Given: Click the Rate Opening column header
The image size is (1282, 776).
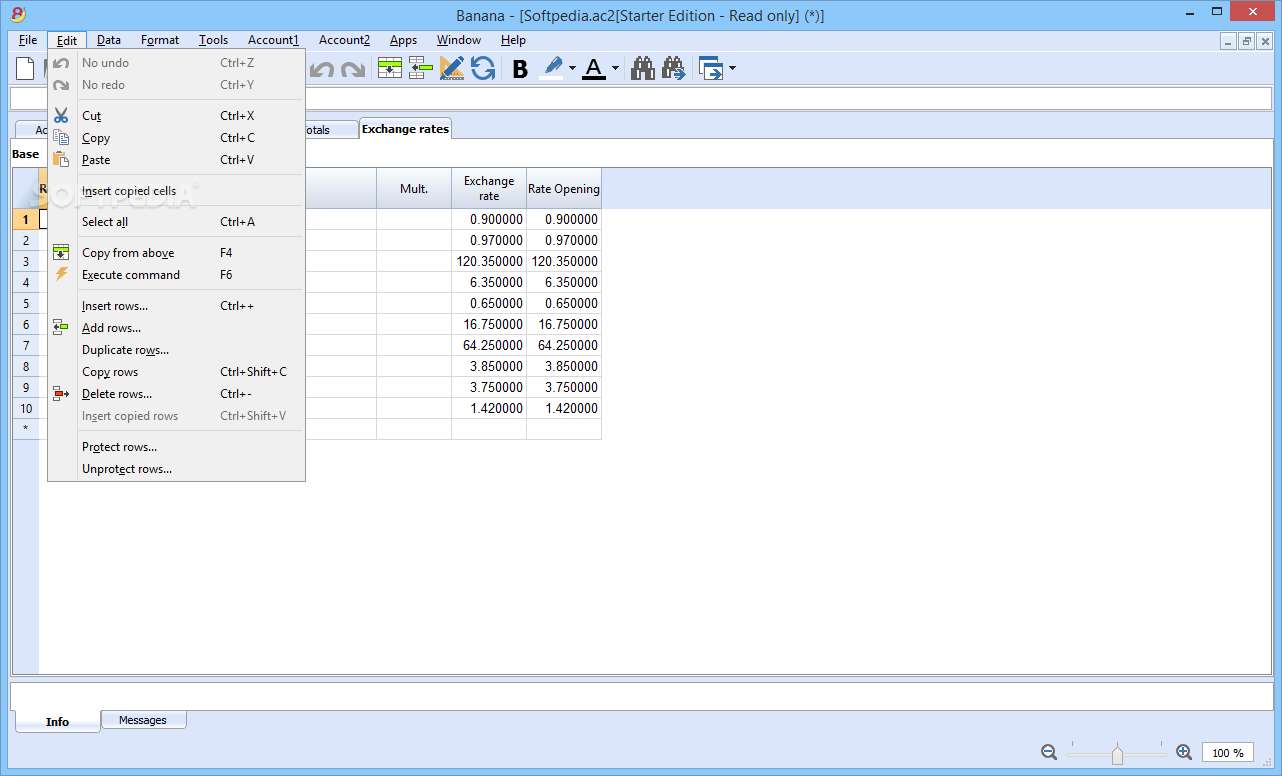Looking at the screenshot, I should [564, 188].
